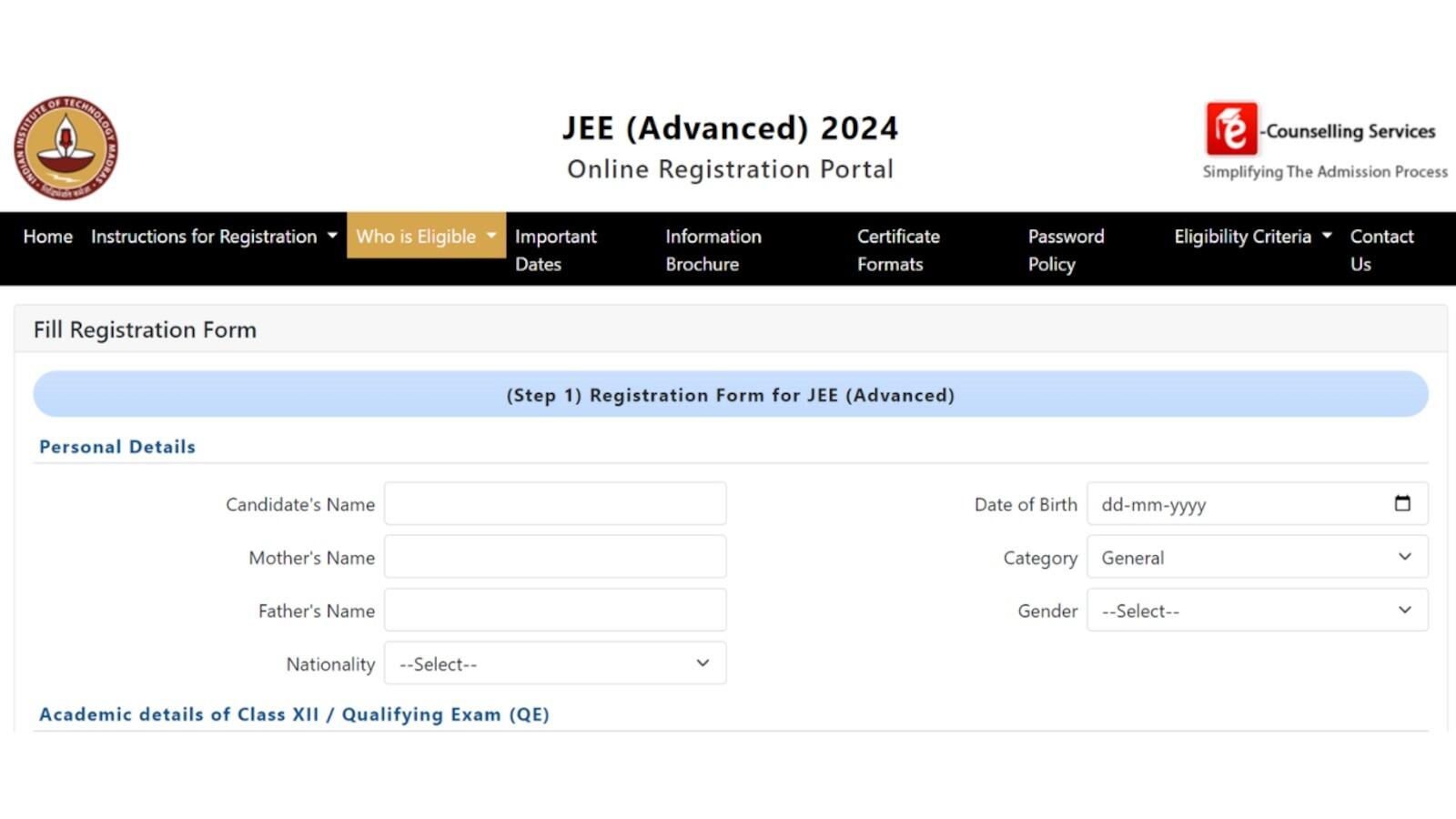Open the calendar picker for Date of Birth

coord(1402,503)
